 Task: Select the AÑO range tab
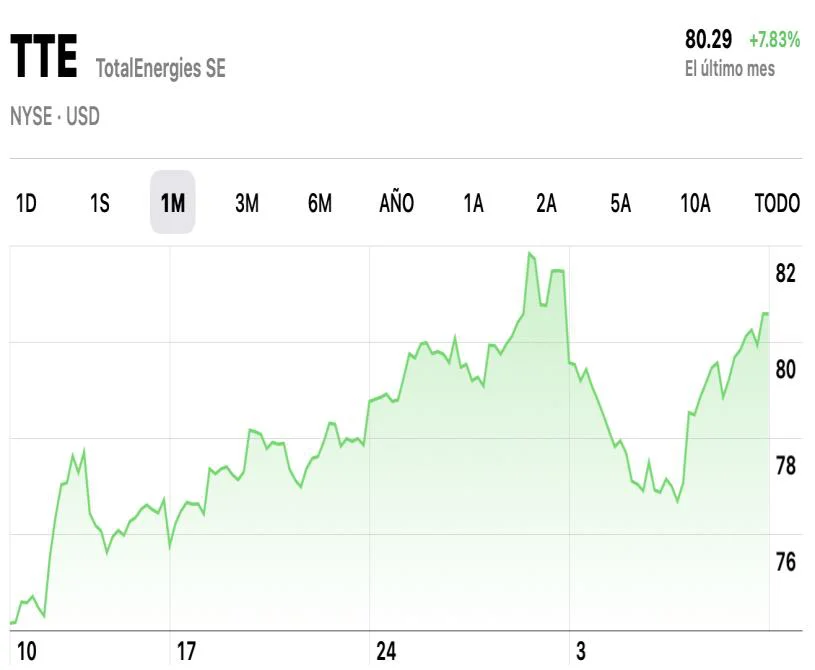tap(396, 203)
